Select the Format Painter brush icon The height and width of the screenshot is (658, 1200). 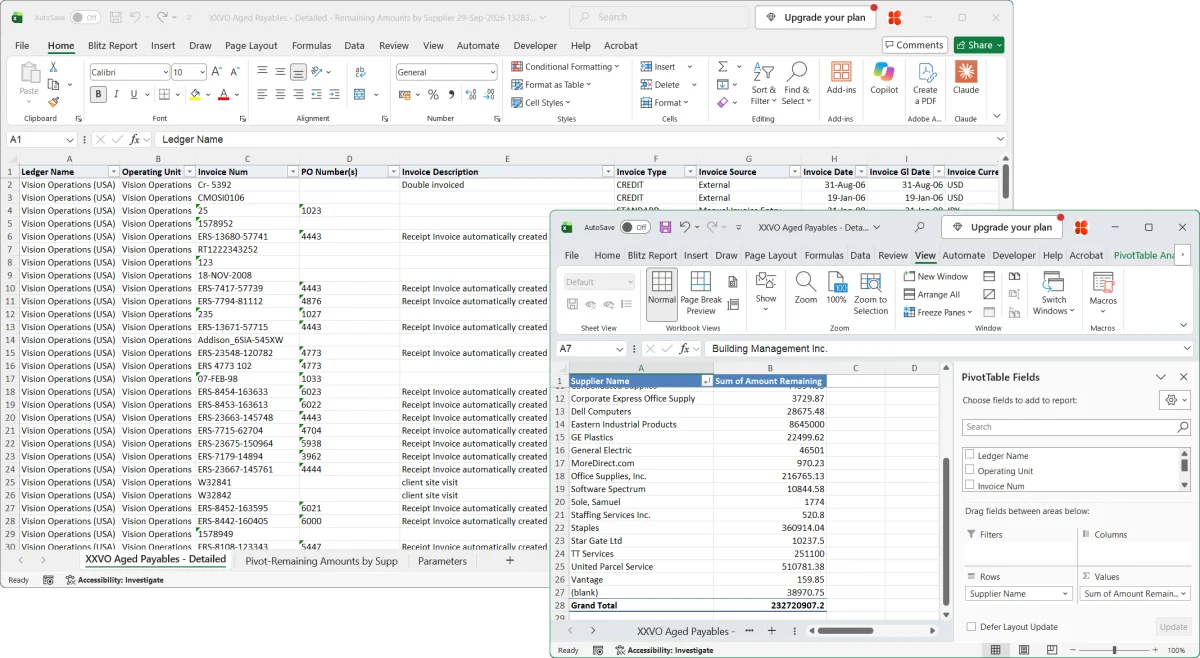tap(54, 102)
